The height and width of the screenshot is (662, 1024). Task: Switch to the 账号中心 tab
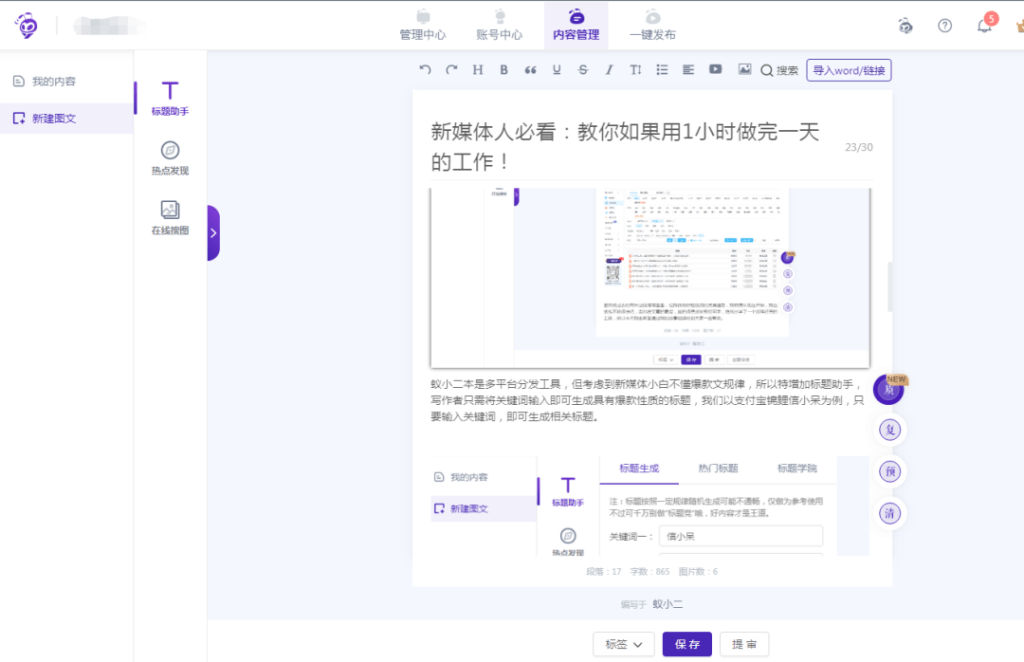coord(498,25)
